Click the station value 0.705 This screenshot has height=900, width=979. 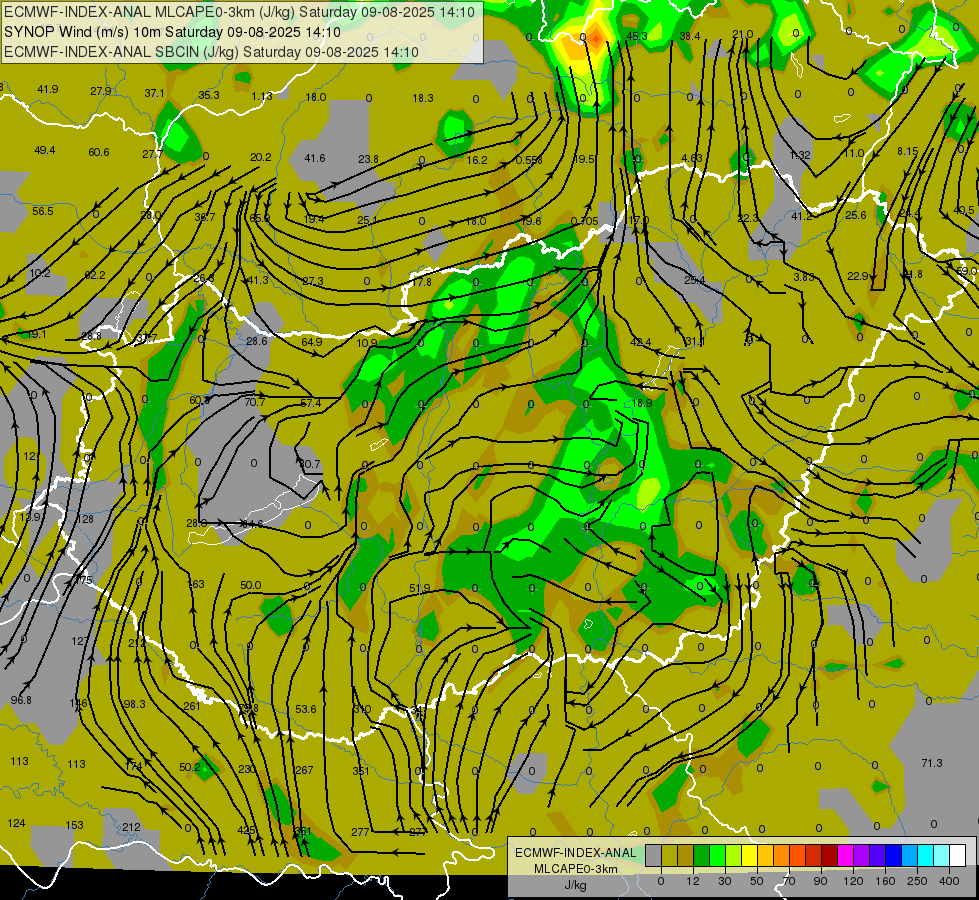(584, 221)
